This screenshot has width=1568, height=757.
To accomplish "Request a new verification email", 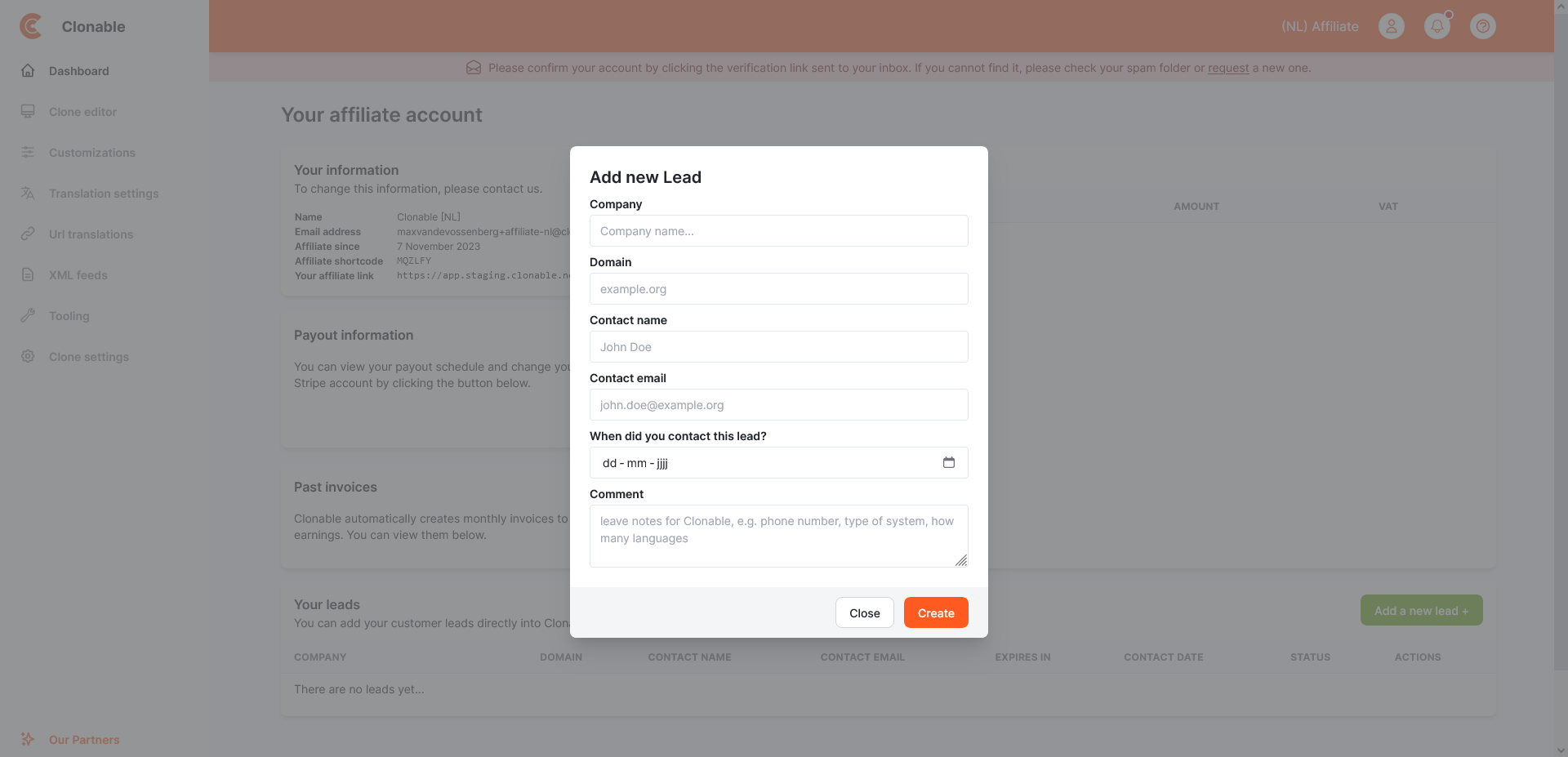I will tap(1228, 68).
